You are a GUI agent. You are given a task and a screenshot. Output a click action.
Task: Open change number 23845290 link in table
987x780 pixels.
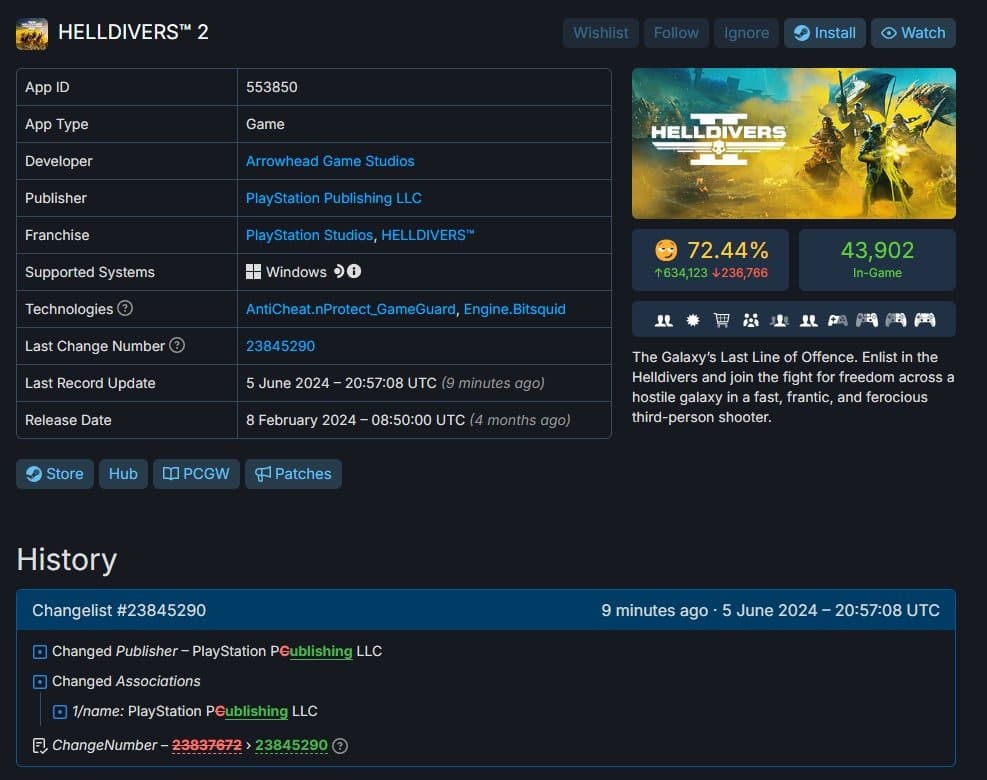[x=280, y=346]
